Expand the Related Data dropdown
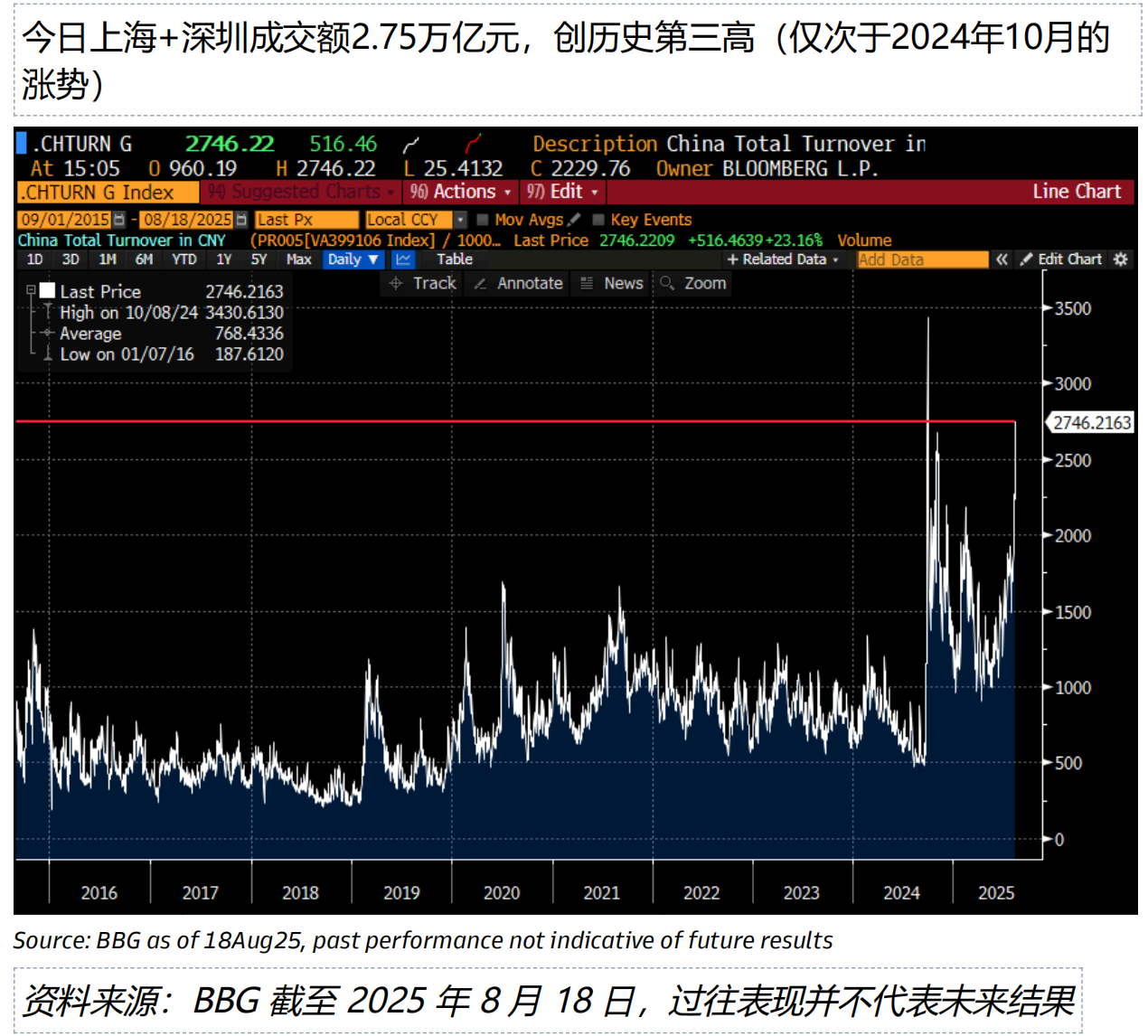The width and height of the screenshot is (1148, 1036). coord(783,259)
